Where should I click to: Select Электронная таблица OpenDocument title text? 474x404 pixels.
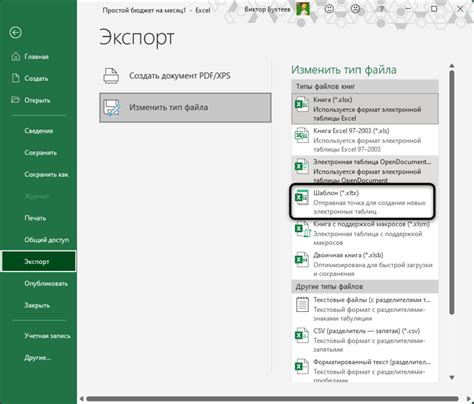coord(372,162)
